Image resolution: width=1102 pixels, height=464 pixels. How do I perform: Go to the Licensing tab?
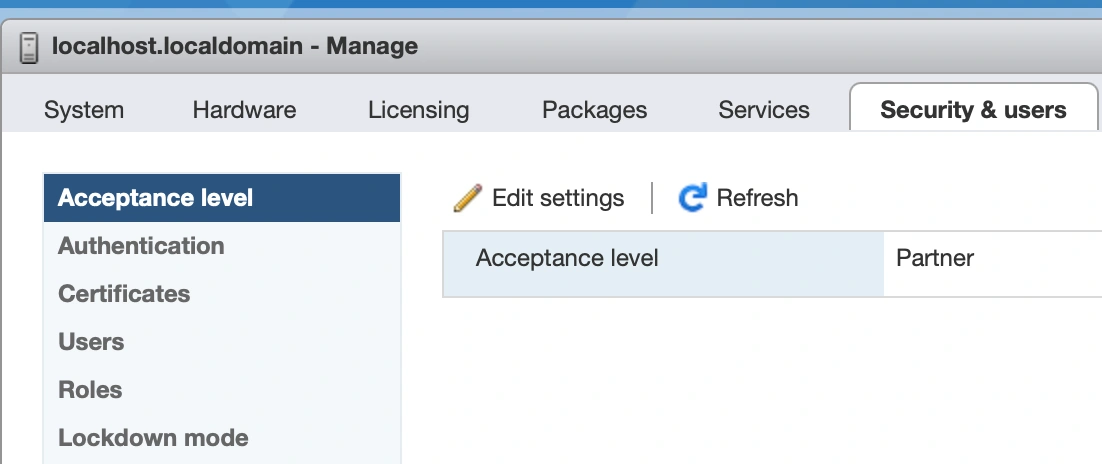click(x=418, y=109)
